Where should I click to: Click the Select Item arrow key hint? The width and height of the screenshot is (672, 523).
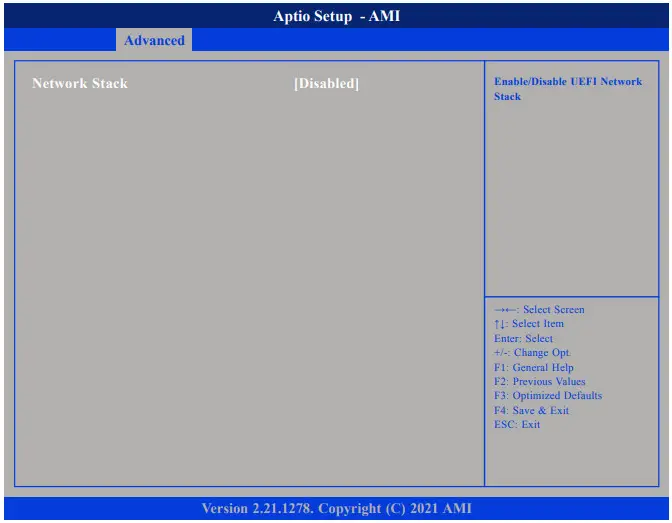(529, 324)
